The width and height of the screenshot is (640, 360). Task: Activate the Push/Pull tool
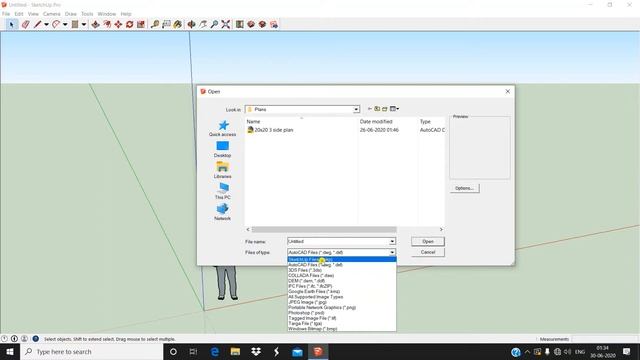point(96,24)
